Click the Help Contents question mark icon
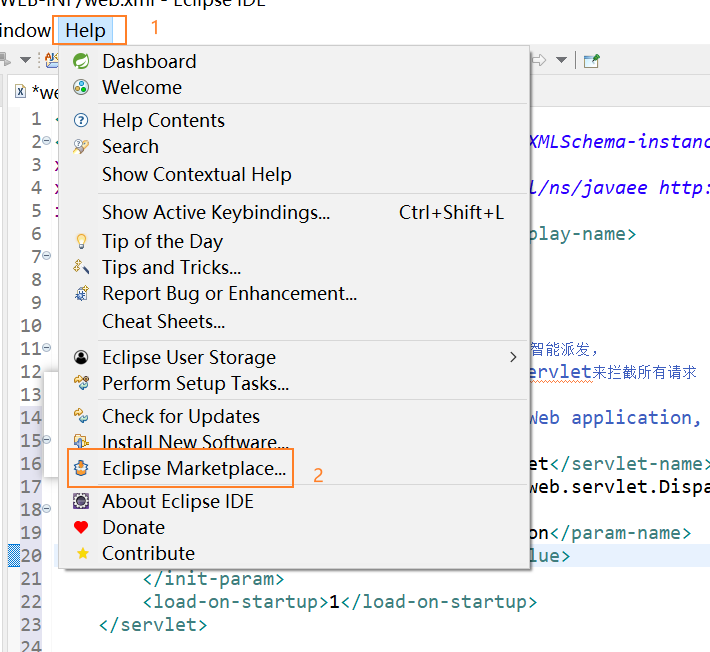The height and width of the screenshot is (652, 710). pos(81,120)
